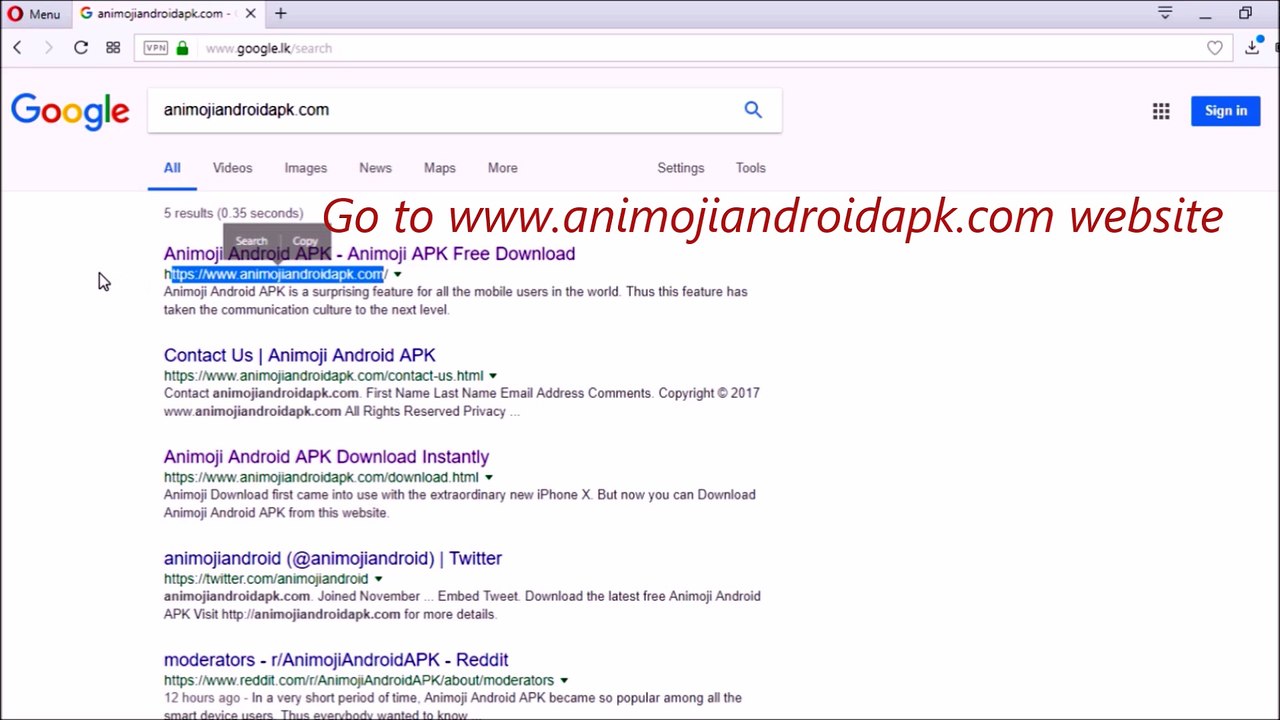Click the contact-us.html green URL text
Image resolution: width=1280 pixels, height=720 pixels.
click(324, 376)
